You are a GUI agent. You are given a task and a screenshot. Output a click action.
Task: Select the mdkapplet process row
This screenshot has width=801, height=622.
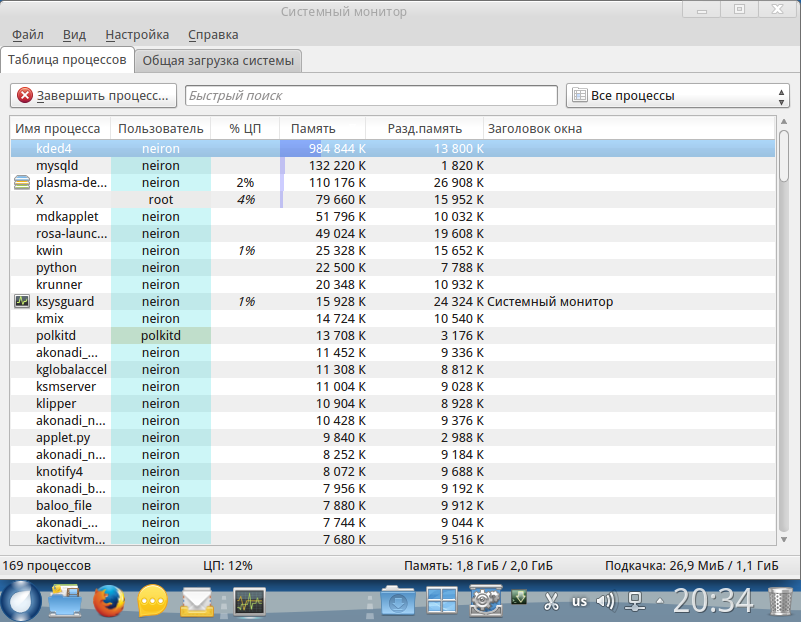tap(392, 217)
